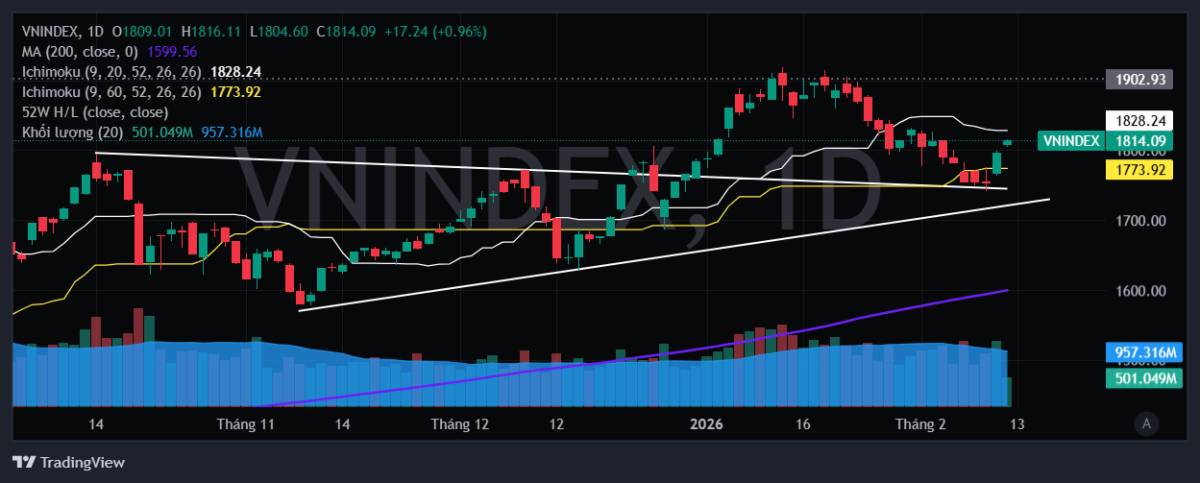Click the 2026 time axis label
This screenshot has width=1200, height=483.
point(705,425)
